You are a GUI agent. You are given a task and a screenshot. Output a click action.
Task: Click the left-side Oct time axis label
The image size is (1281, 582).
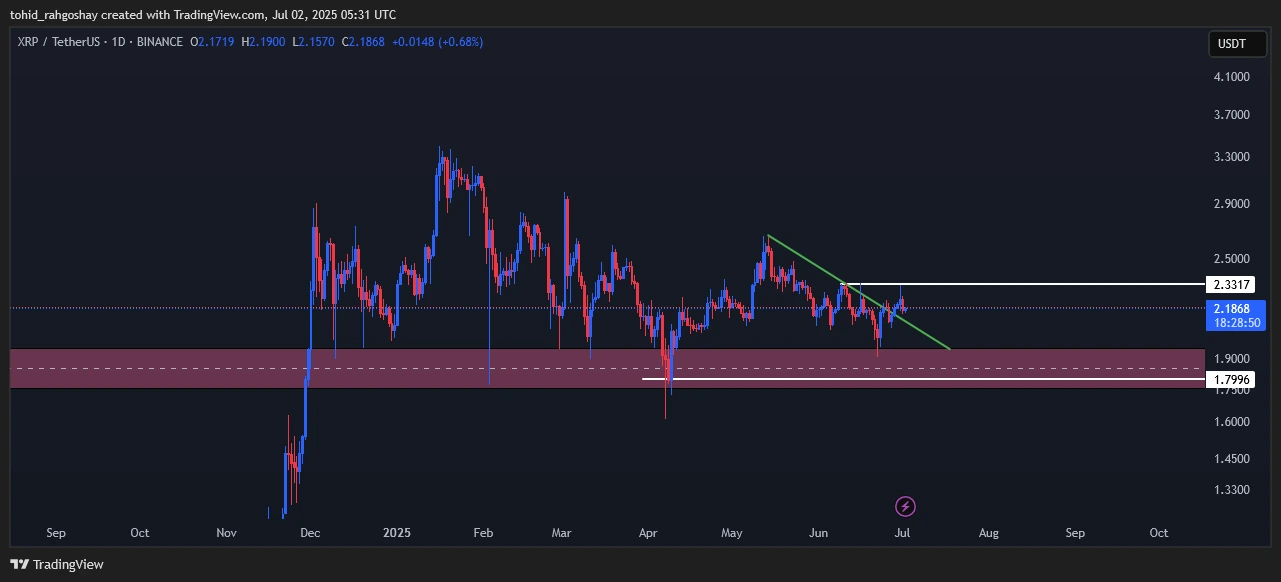pyautogui.click(x=140, y=533)
